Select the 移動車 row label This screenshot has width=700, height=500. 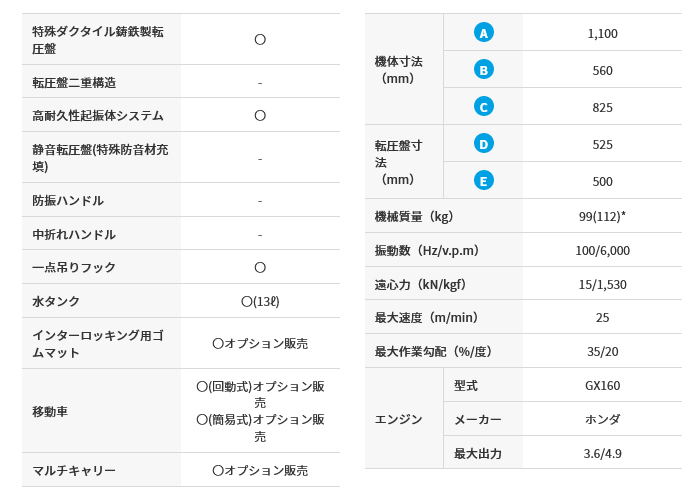point(50,411)
